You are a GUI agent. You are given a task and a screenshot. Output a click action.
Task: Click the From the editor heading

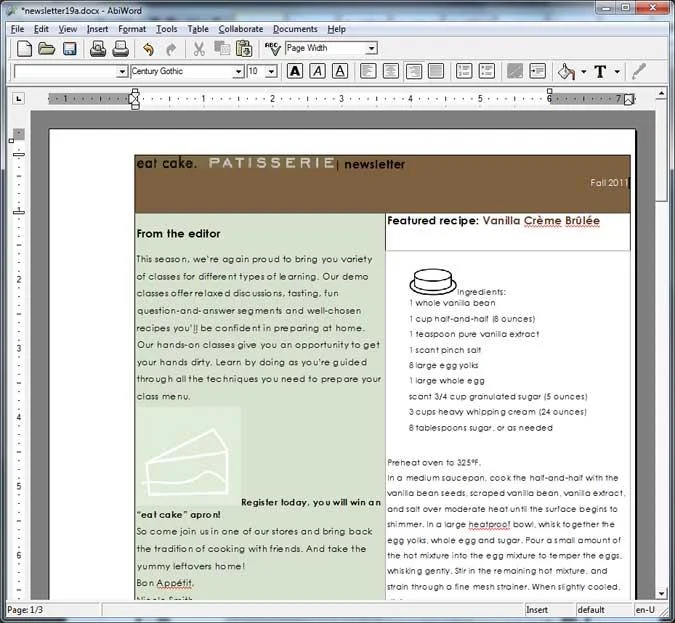[179, 234]
